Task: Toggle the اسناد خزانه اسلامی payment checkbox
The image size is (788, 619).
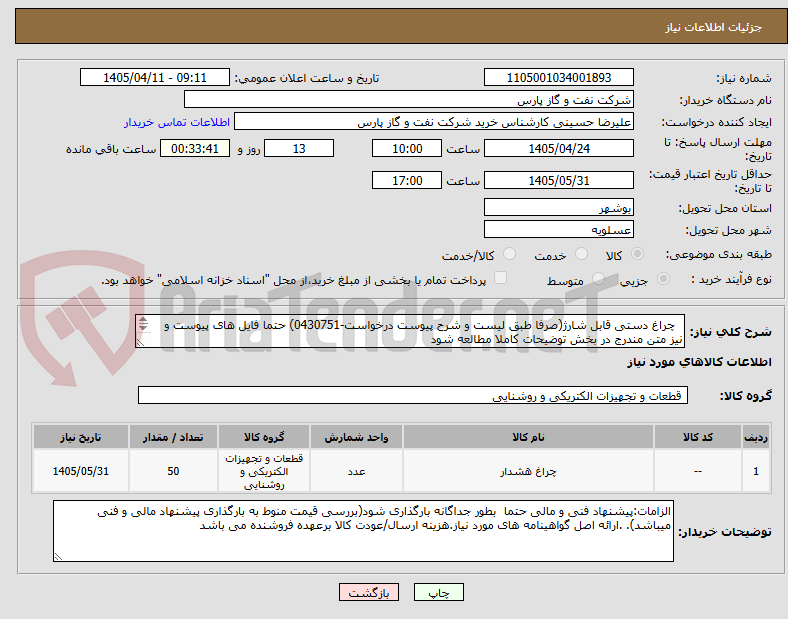Action: click(x=501, y=278)
